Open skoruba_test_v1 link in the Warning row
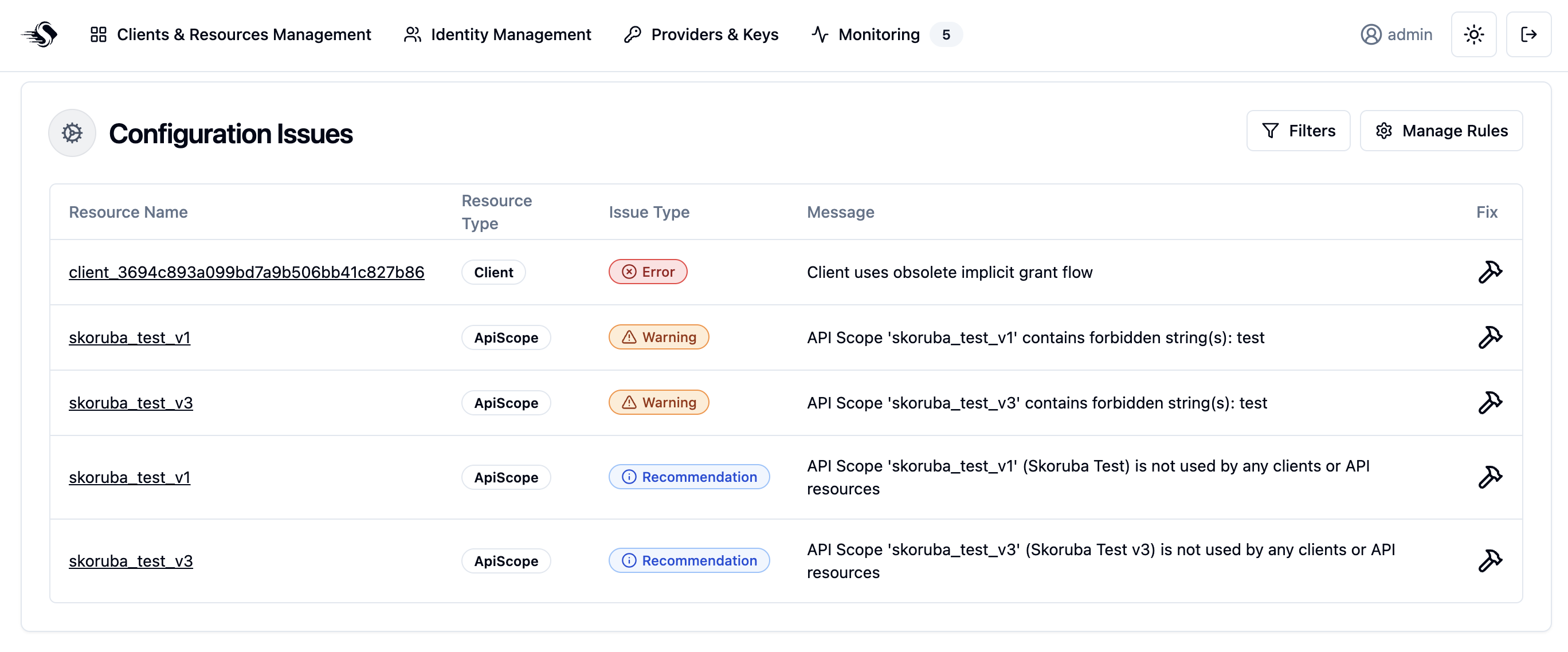 coord(130,337)
